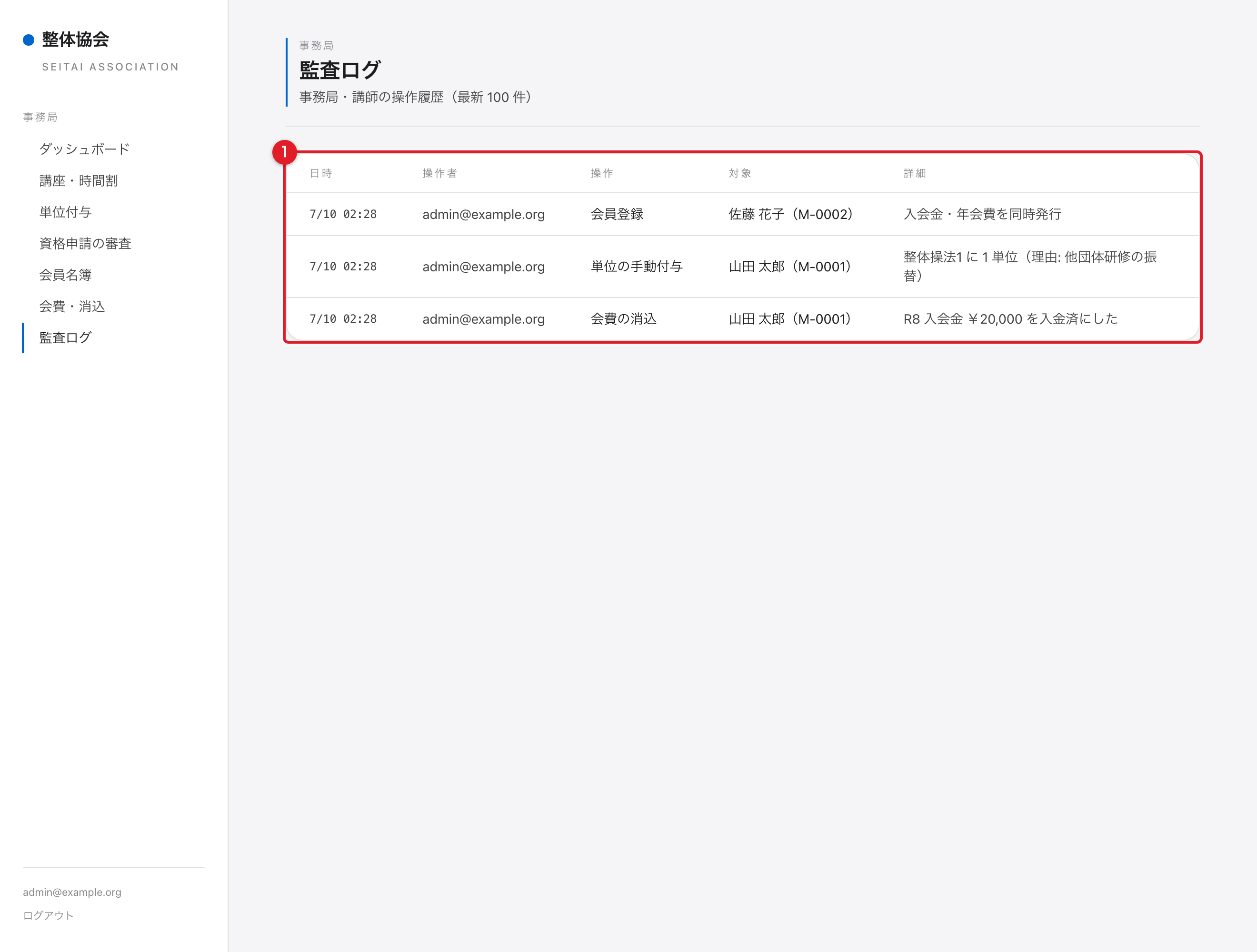Click the 対象 column header
Image resolution: width=1257 pixels, height=952 pixels.
click(740, 173)
